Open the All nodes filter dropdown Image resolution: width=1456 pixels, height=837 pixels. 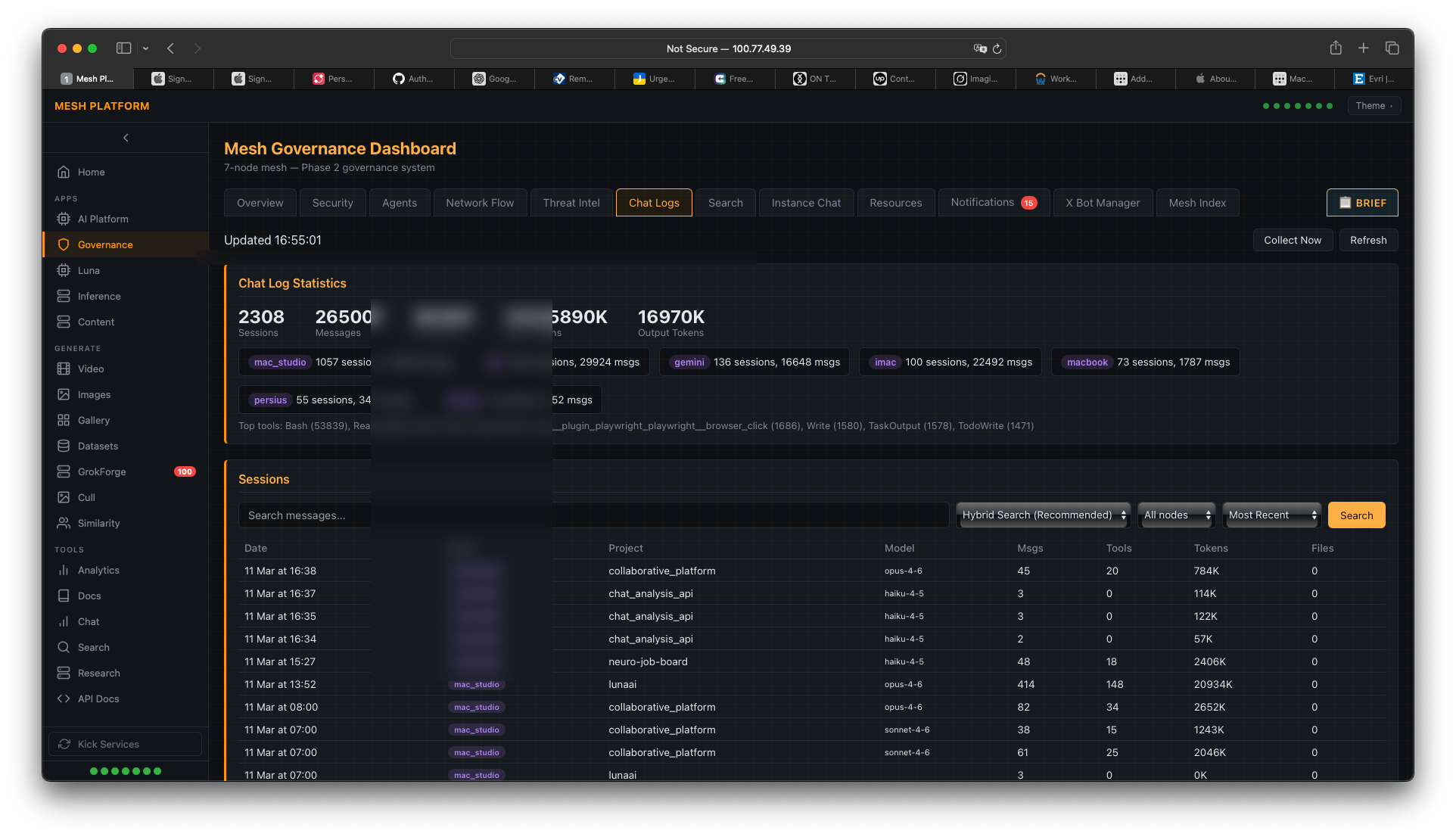(x=1175, y=515)
